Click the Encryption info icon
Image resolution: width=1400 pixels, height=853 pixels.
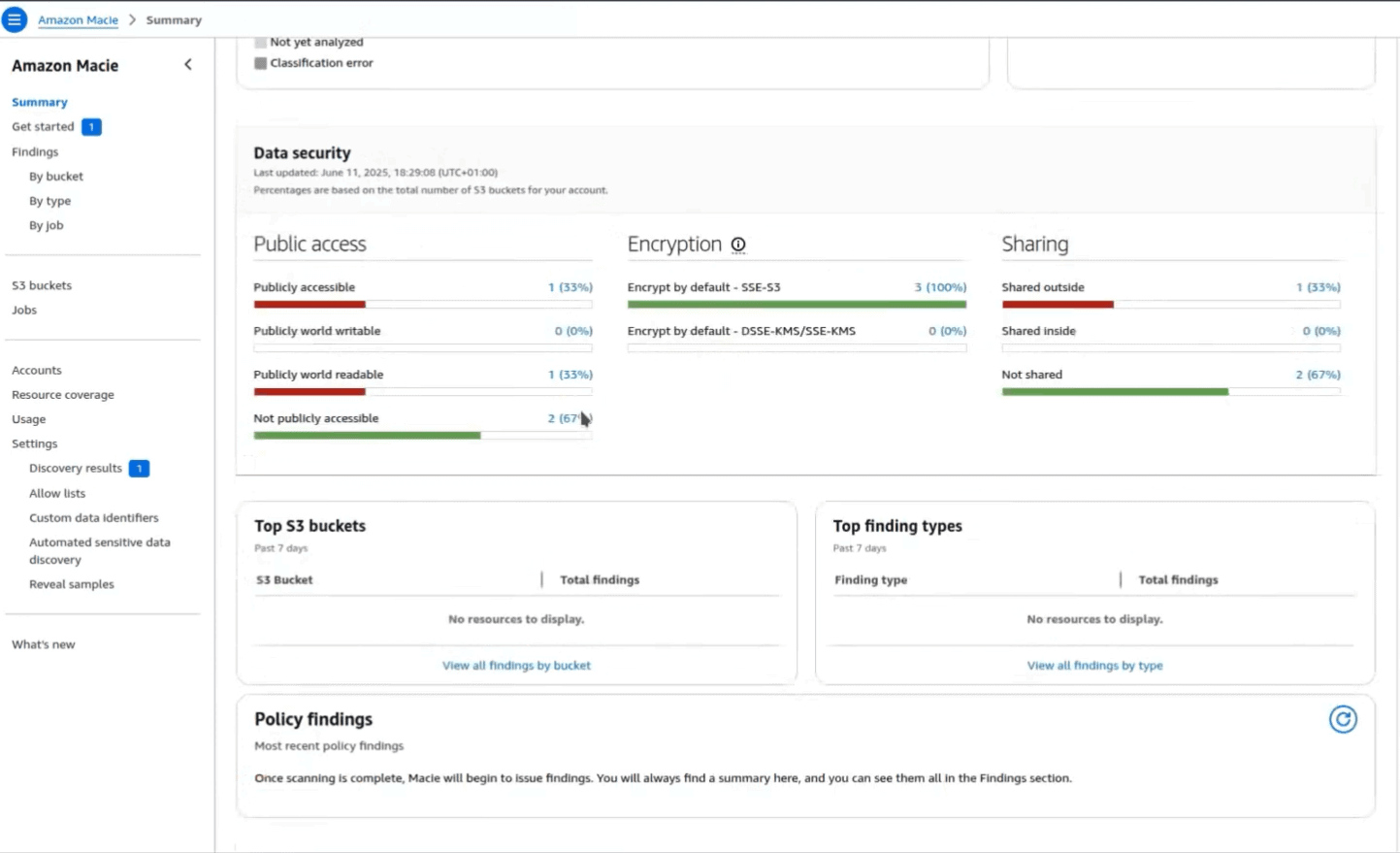[738, 245]
